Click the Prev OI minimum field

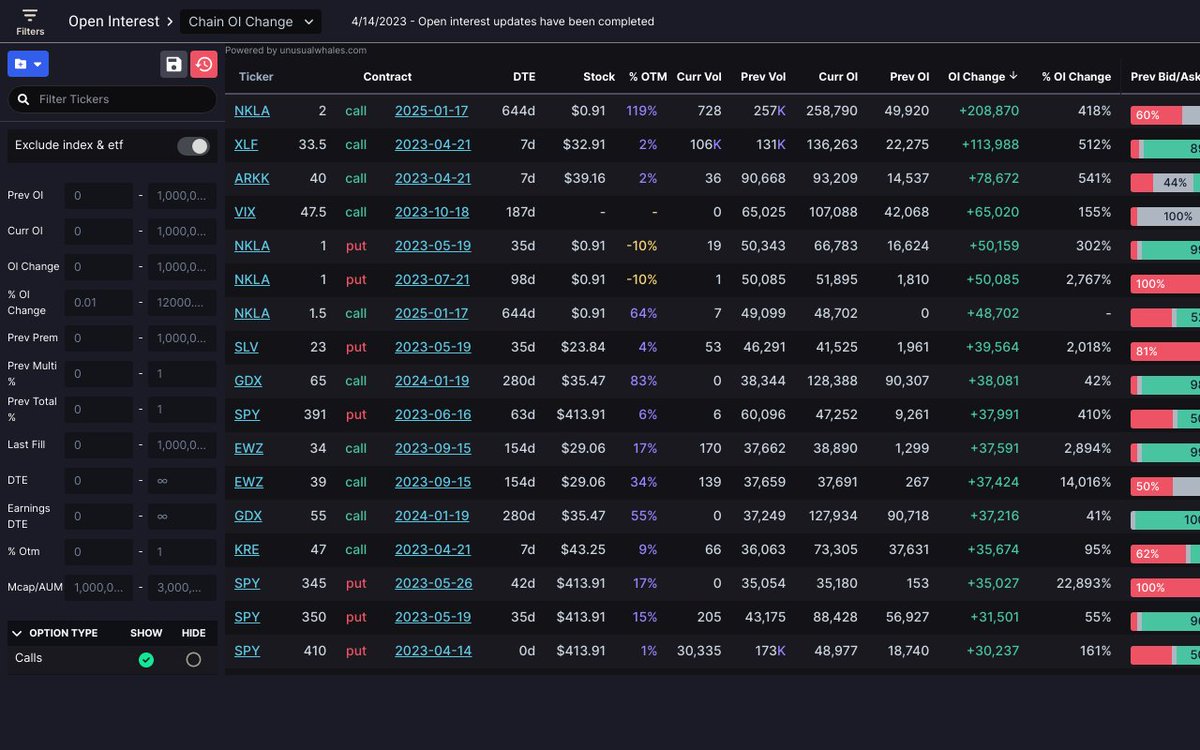click(x=99, y=196)
